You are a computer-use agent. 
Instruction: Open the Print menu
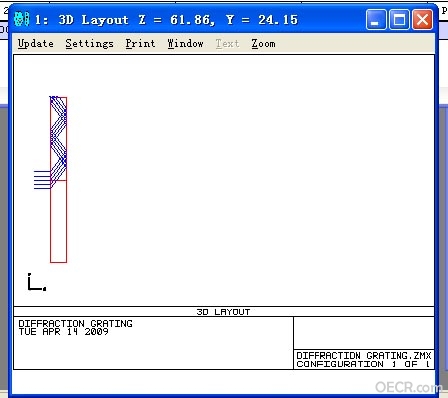coord(140,44)
